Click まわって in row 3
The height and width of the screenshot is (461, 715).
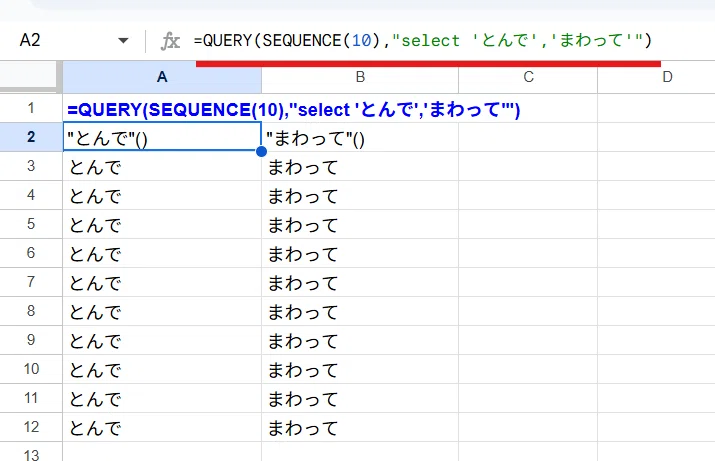[303, 167]
